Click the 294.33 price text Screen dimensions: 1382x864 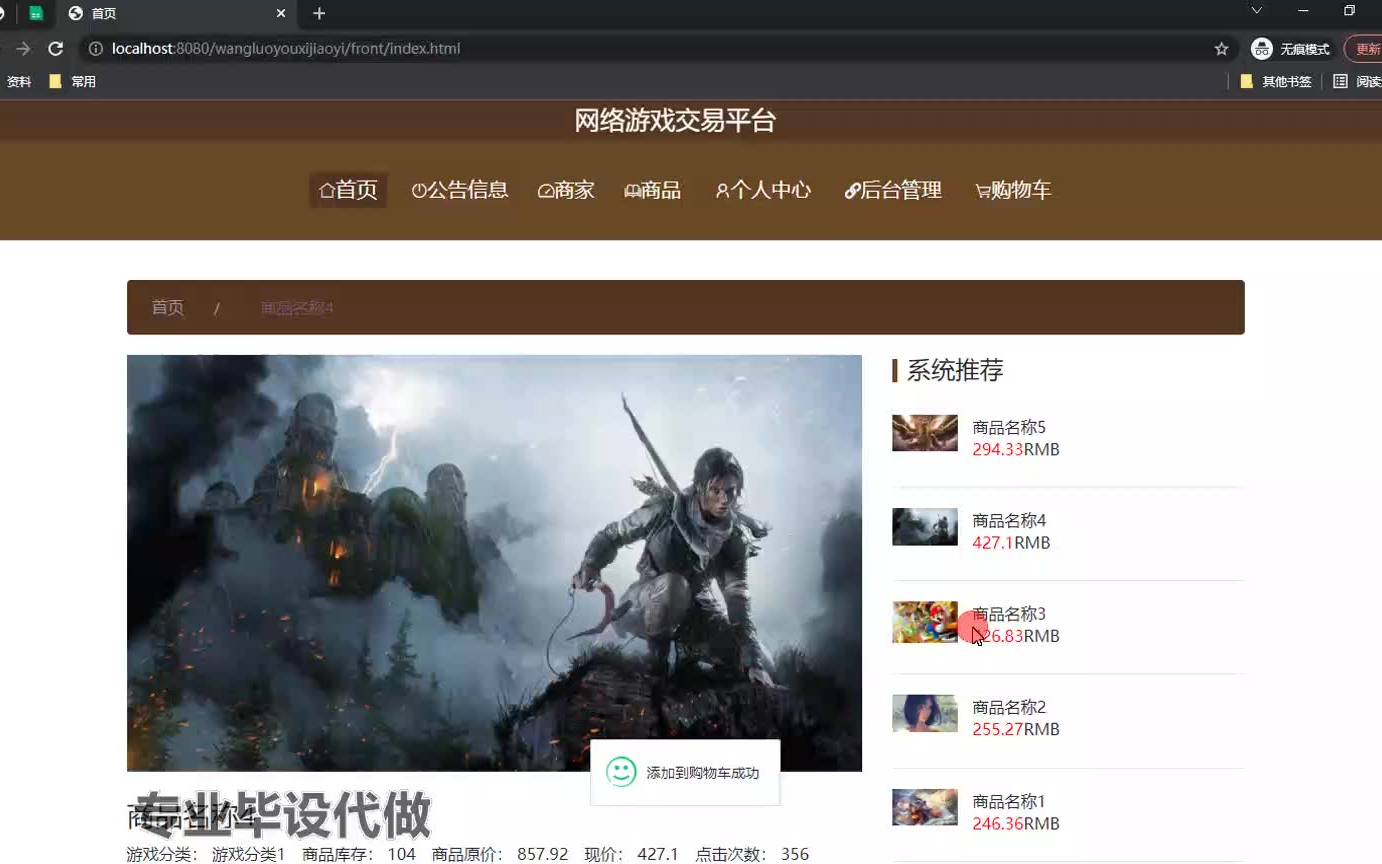click(x=998, y=449)
